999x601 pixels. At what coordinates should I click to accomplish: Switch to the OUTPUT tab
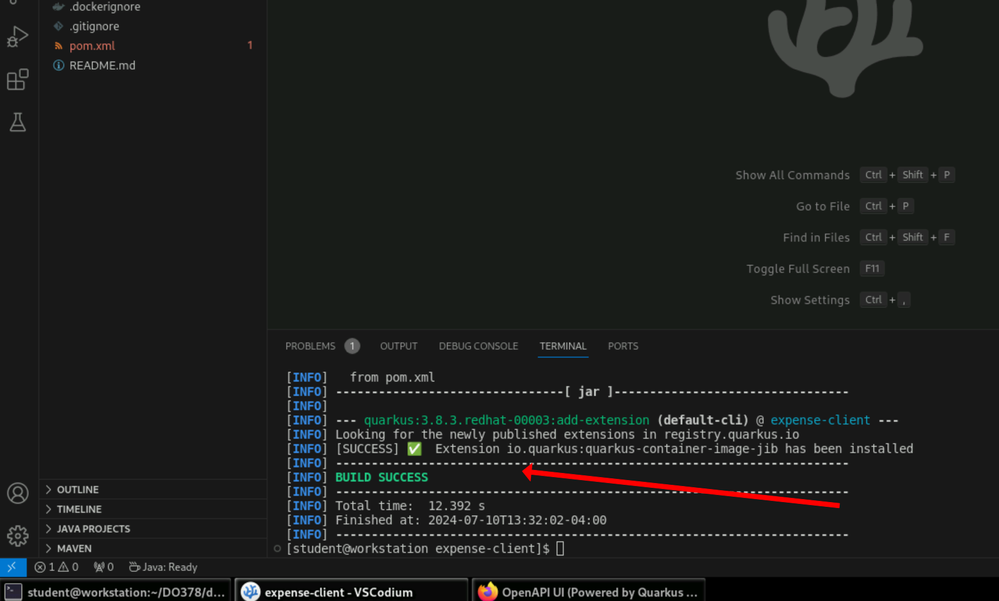[x=398, y=346]
